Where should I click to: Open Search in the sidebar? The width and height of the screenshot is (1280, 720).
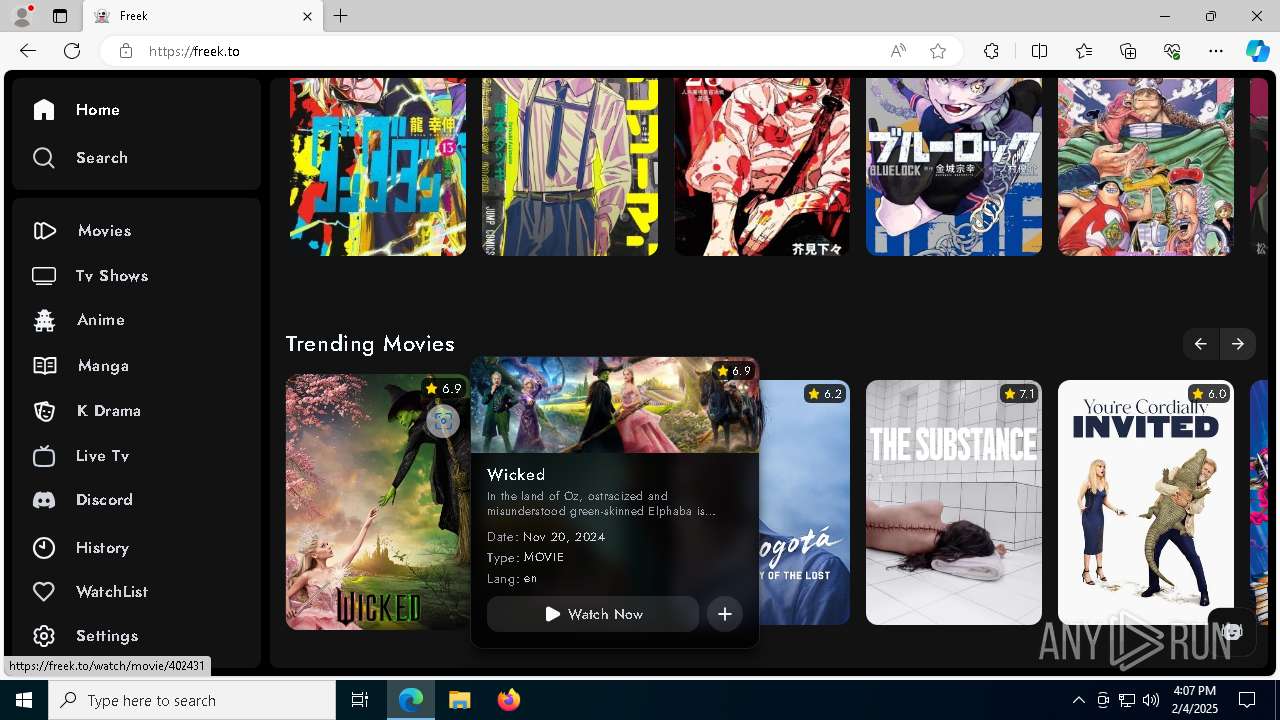[x=80, y=158]
